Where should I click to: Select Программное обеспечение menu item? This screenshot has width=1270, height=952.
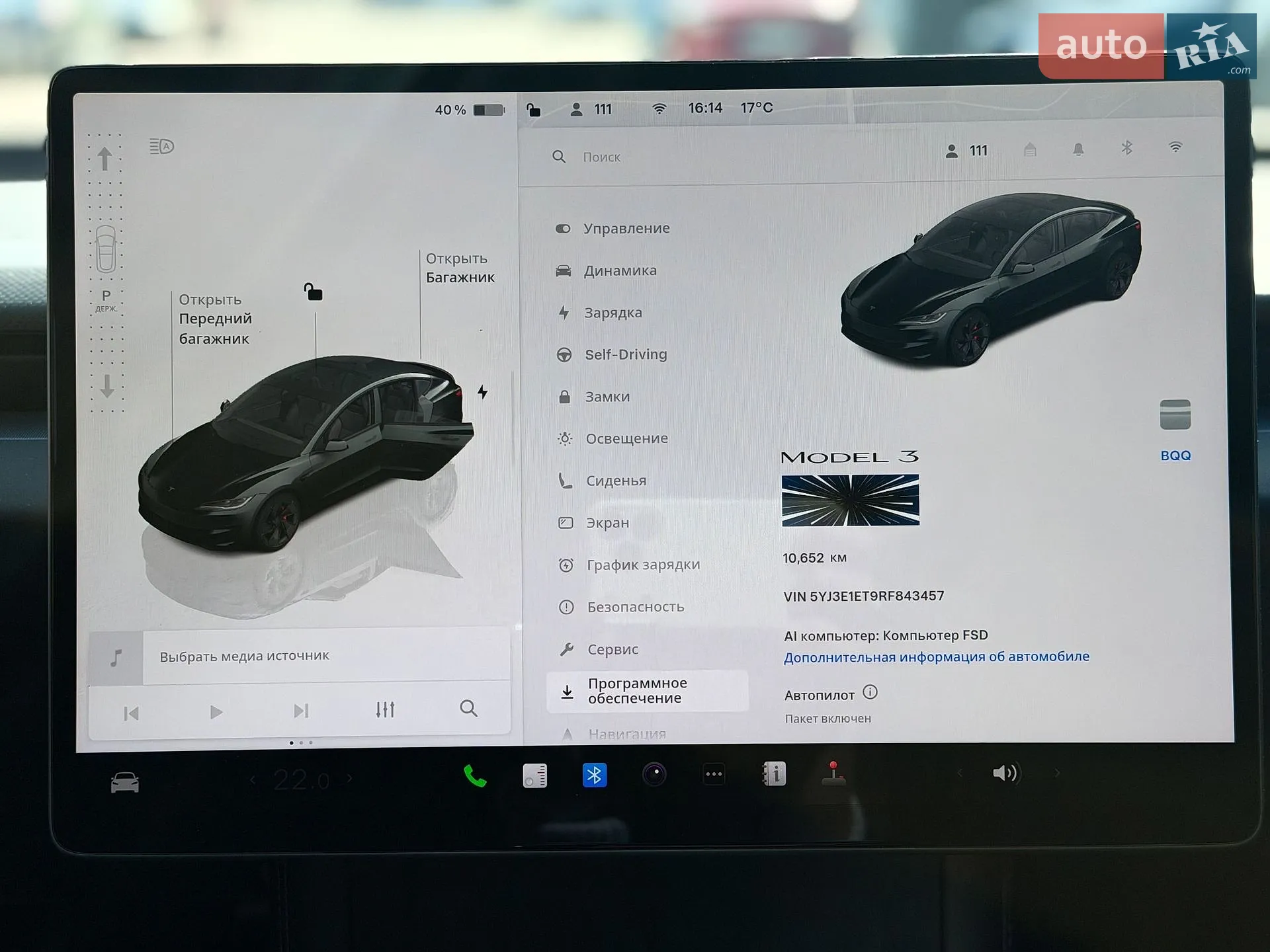tap(648, 691)
